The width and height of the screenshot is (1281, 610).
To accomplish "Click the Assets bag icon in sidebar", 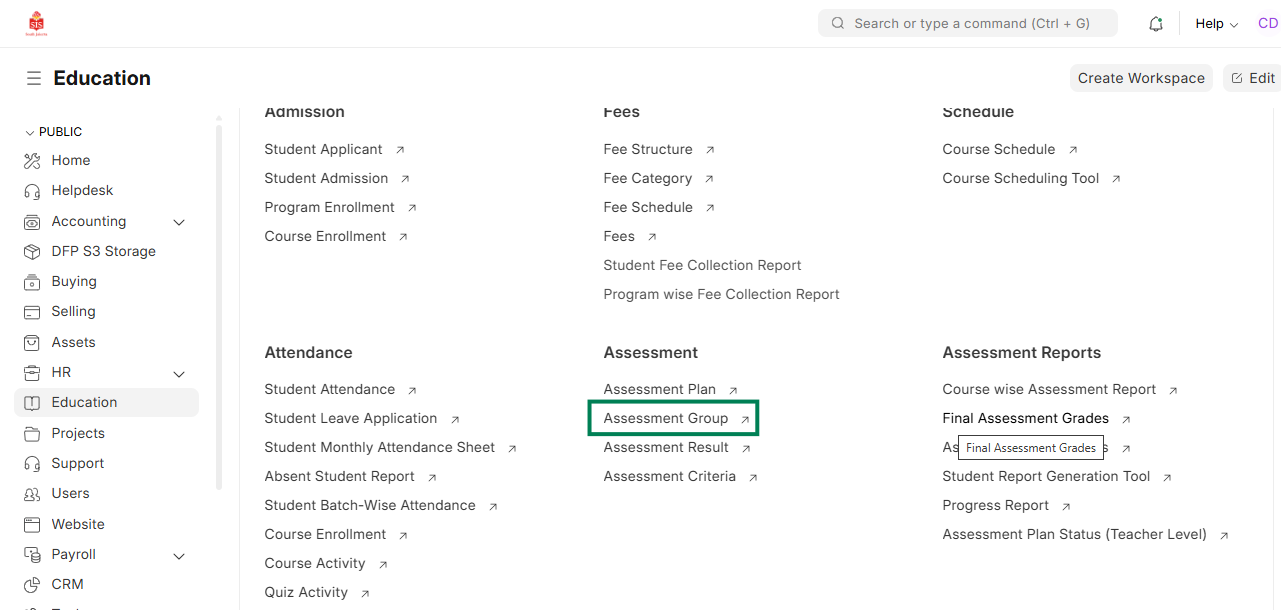I will pos(32,342).
